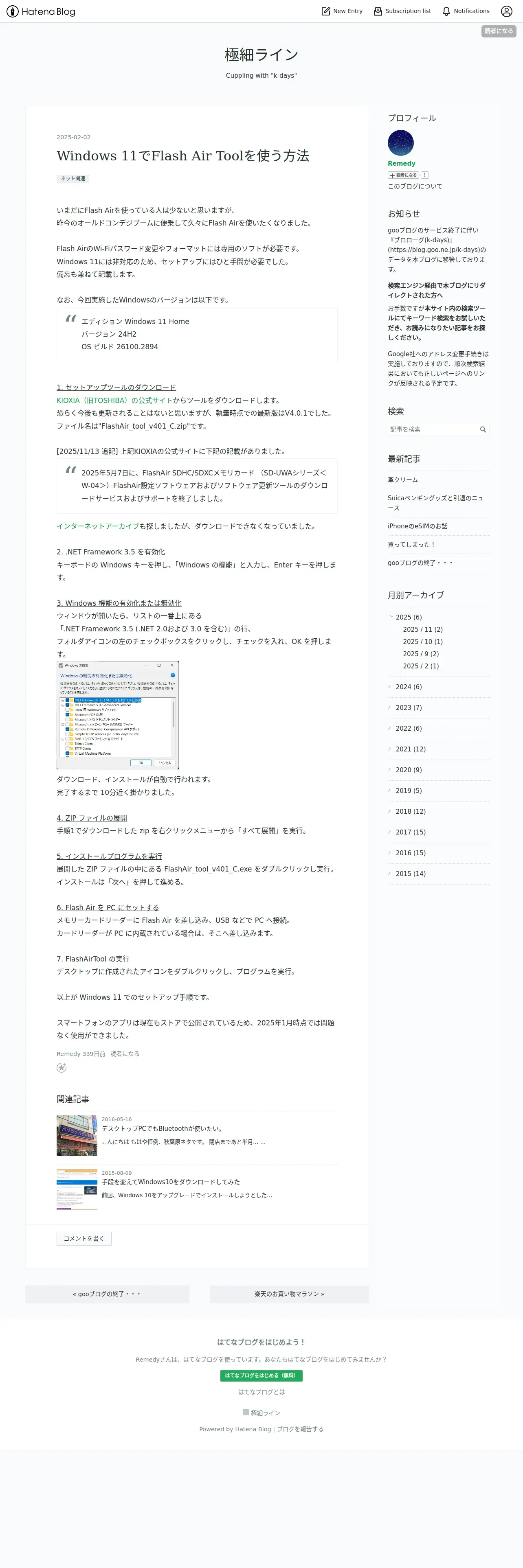Expand the 2022 (6) archive arrow

[x=390, y=728]
